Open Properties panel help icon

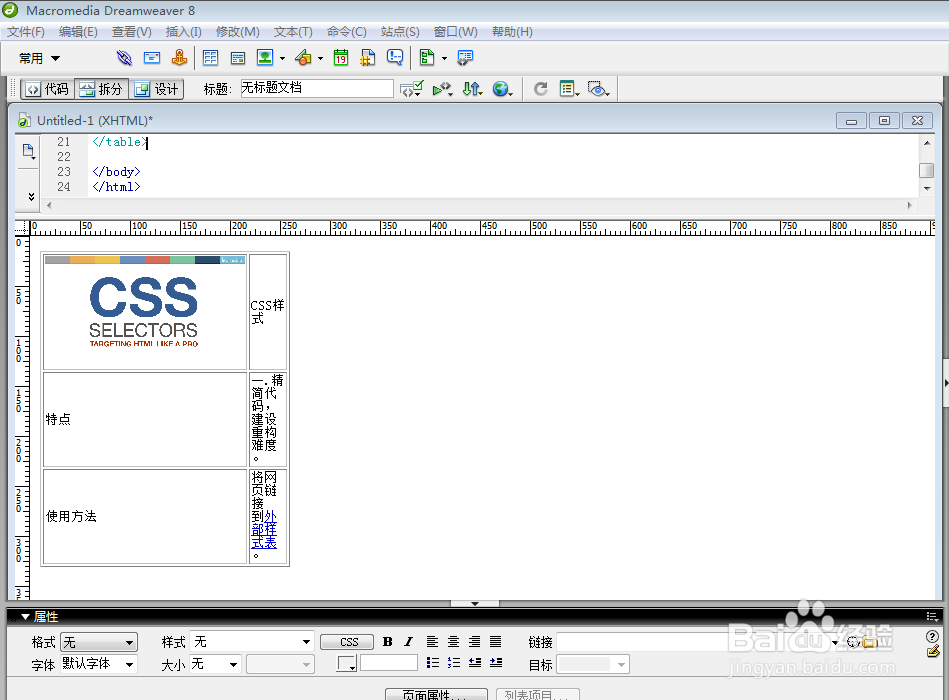pos(932,636)
